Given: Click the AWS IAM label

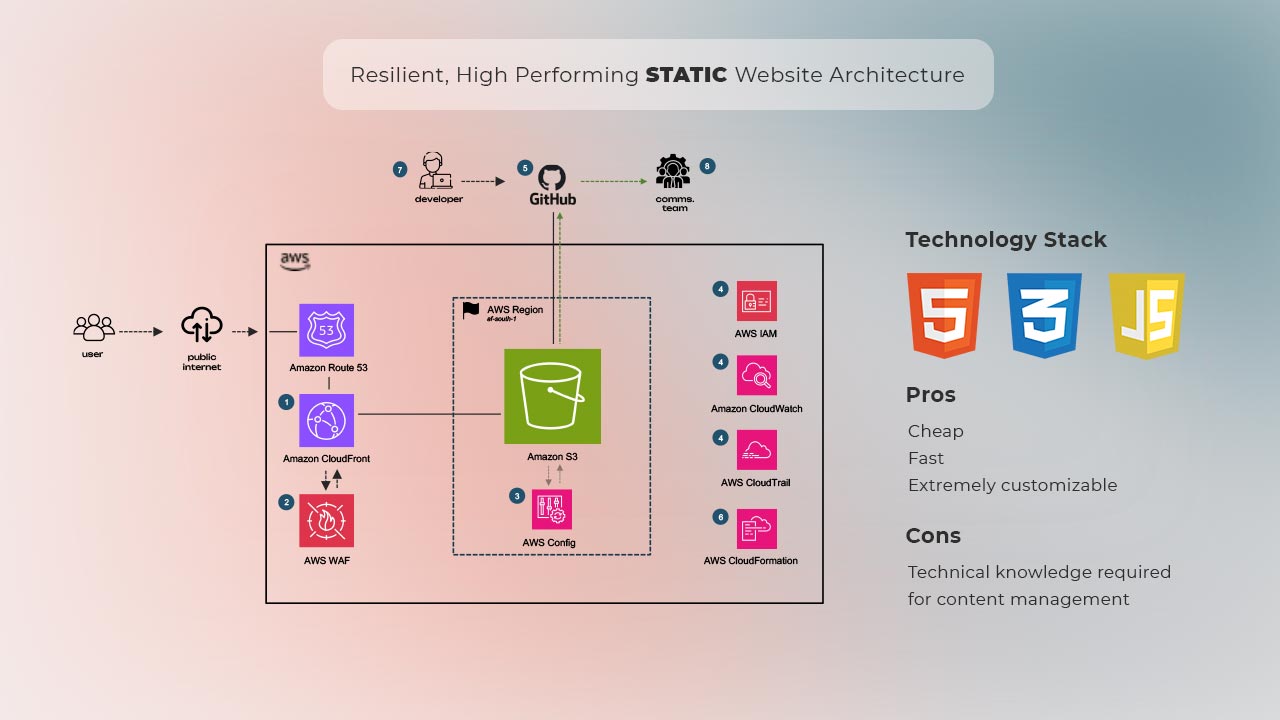Looking at the screenshot, I should pos(756,334).
